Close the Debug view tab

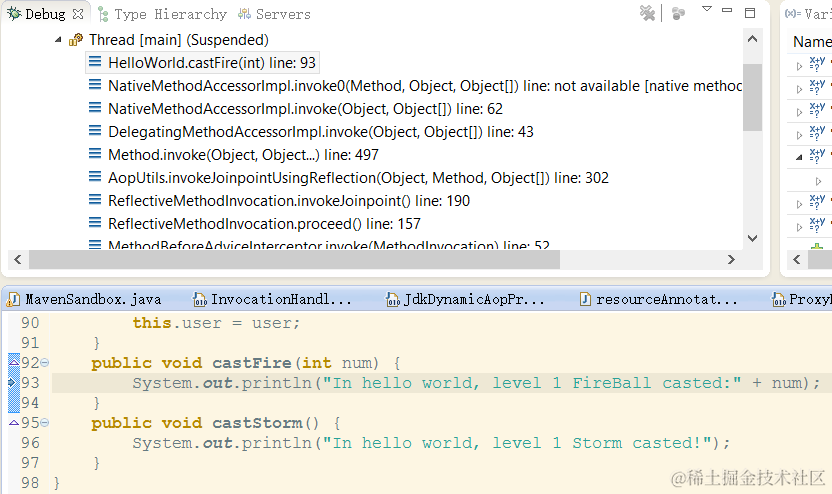tap(78, 14)
